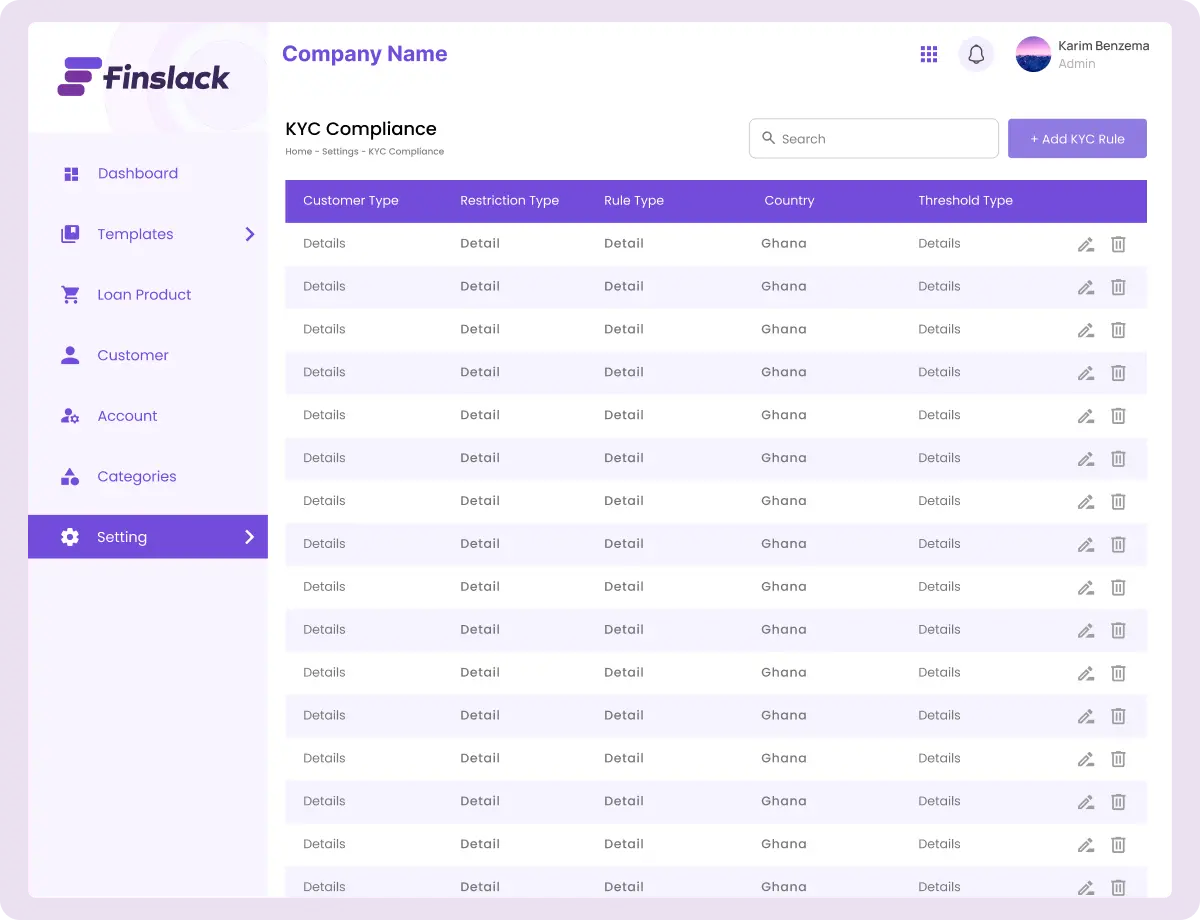1200x920 pixels.
Task: Click the Dashboard grid icon in sidebar
Action: tap(71, 174)
